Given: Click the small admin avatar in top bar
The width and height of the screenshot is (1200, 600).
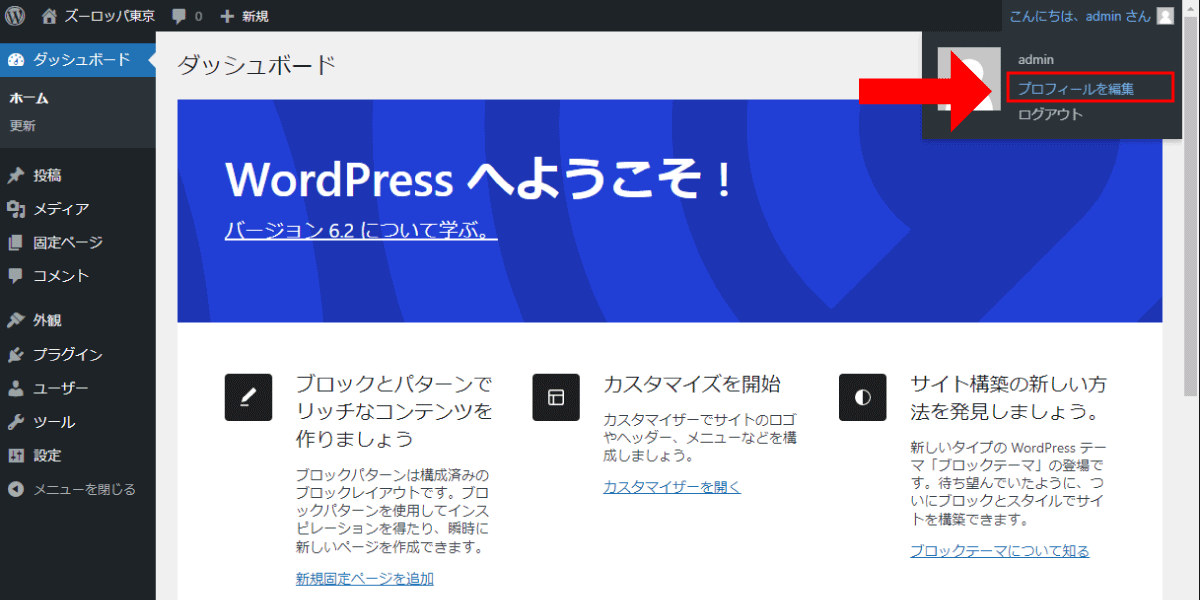Looking at the screenshot, I should pos(1165,16).
